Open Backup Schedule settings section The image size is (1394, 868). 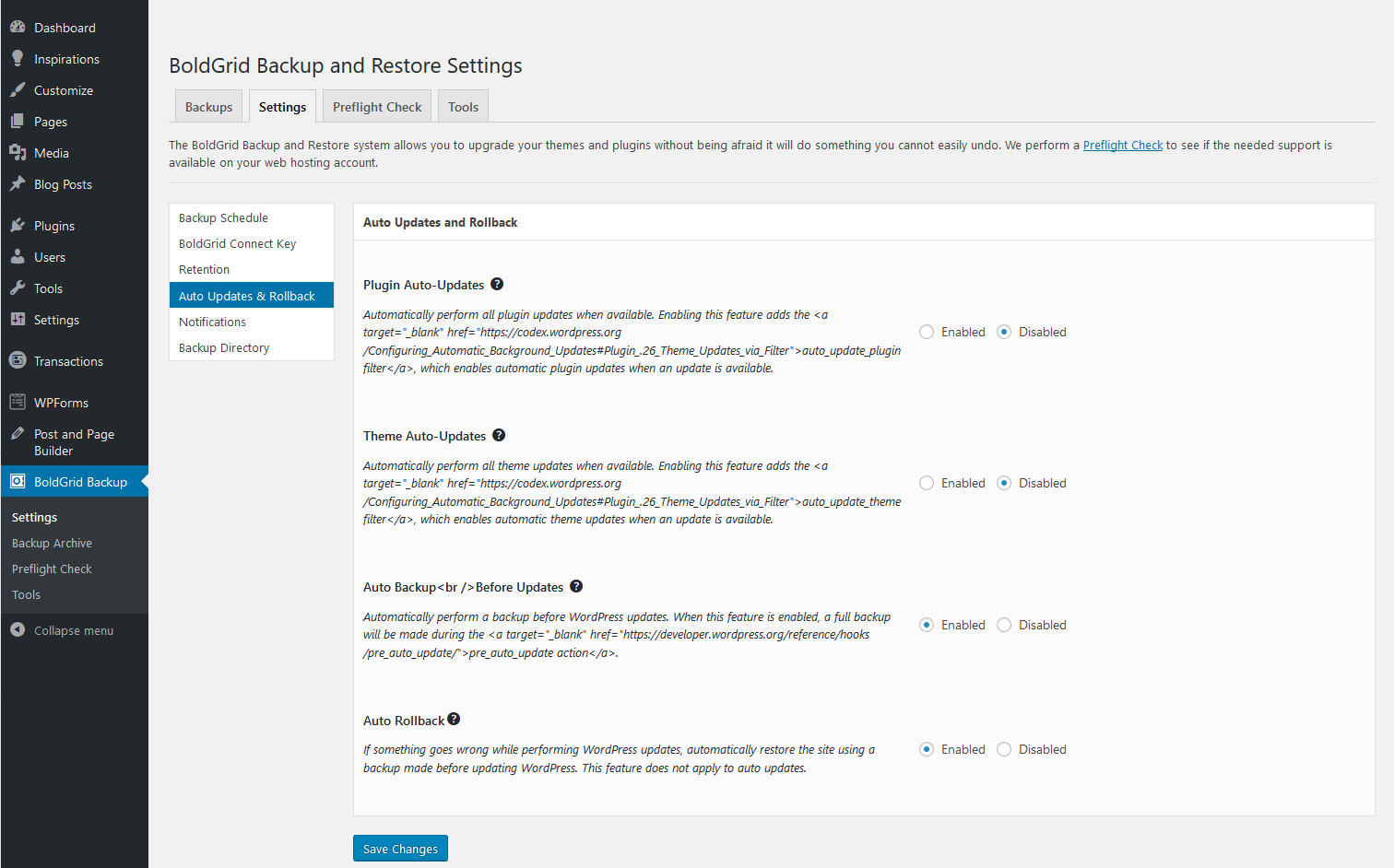click(x=223, y=217)
